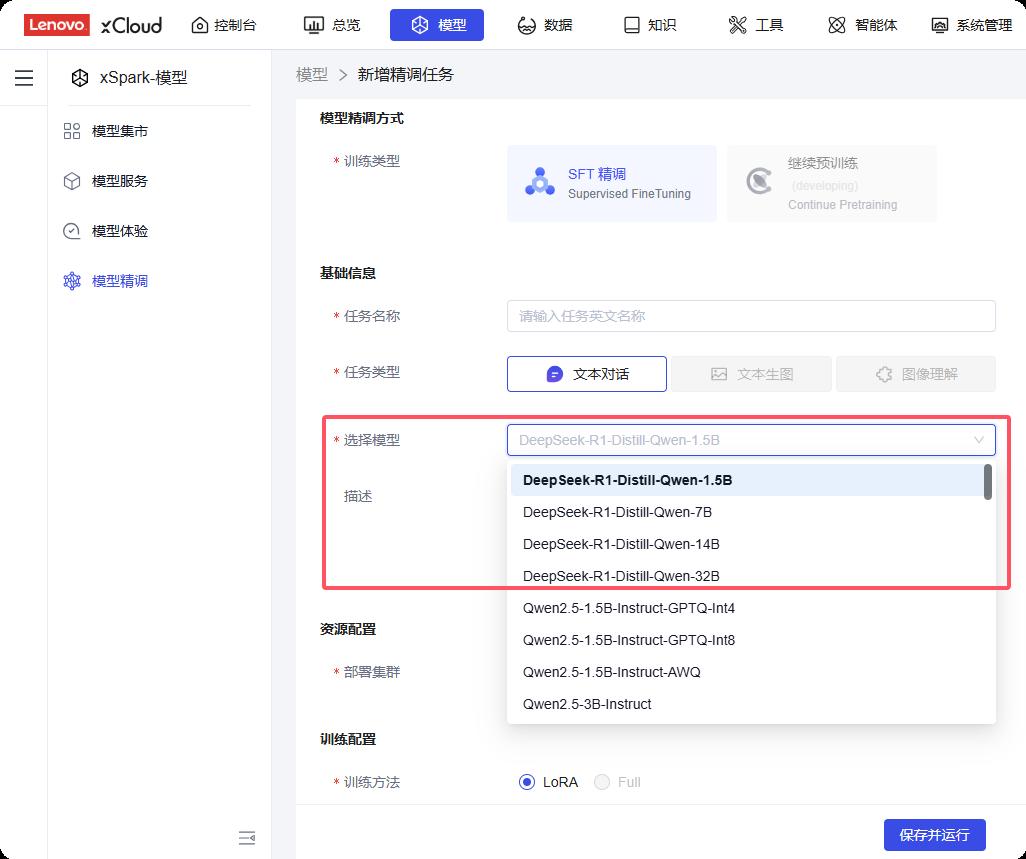Click the 数据 icon in top navigation
This screenshot has width=1026, height=859.
click(526, 25)
